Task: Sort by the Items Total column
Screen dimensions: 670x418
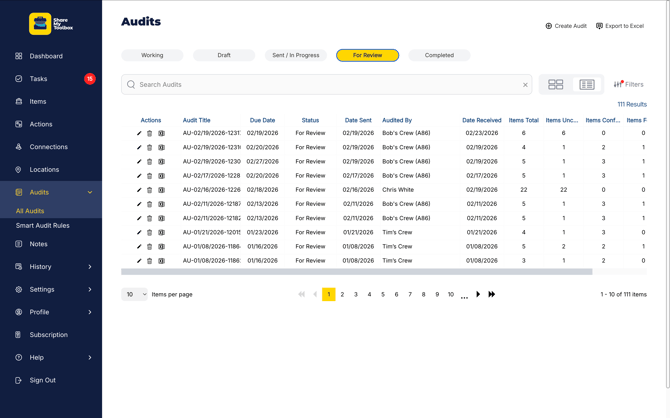Action: [523, 120]
